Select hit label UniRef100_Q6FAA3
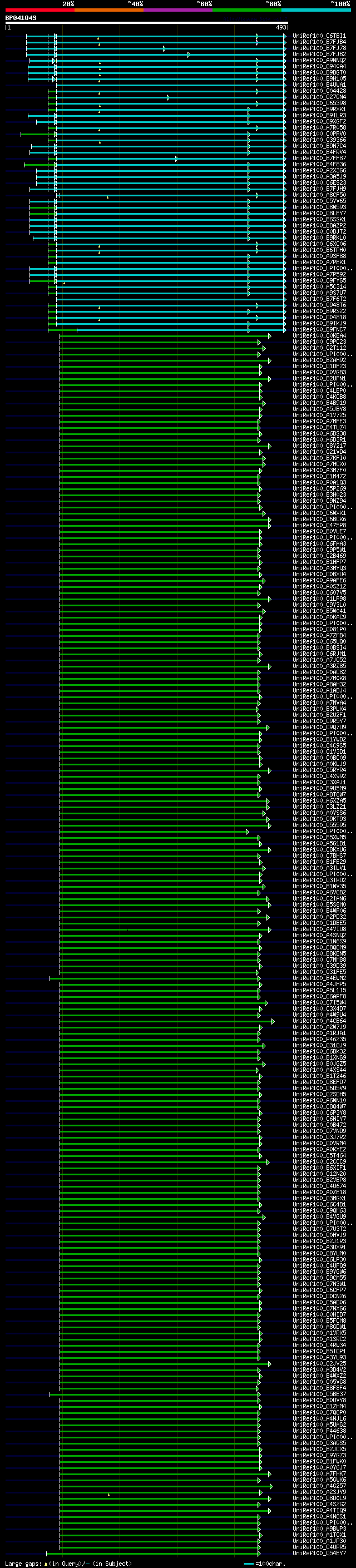Image resolution: width=356 pixels, height=1568 pixels. click(x=319, y=543)
